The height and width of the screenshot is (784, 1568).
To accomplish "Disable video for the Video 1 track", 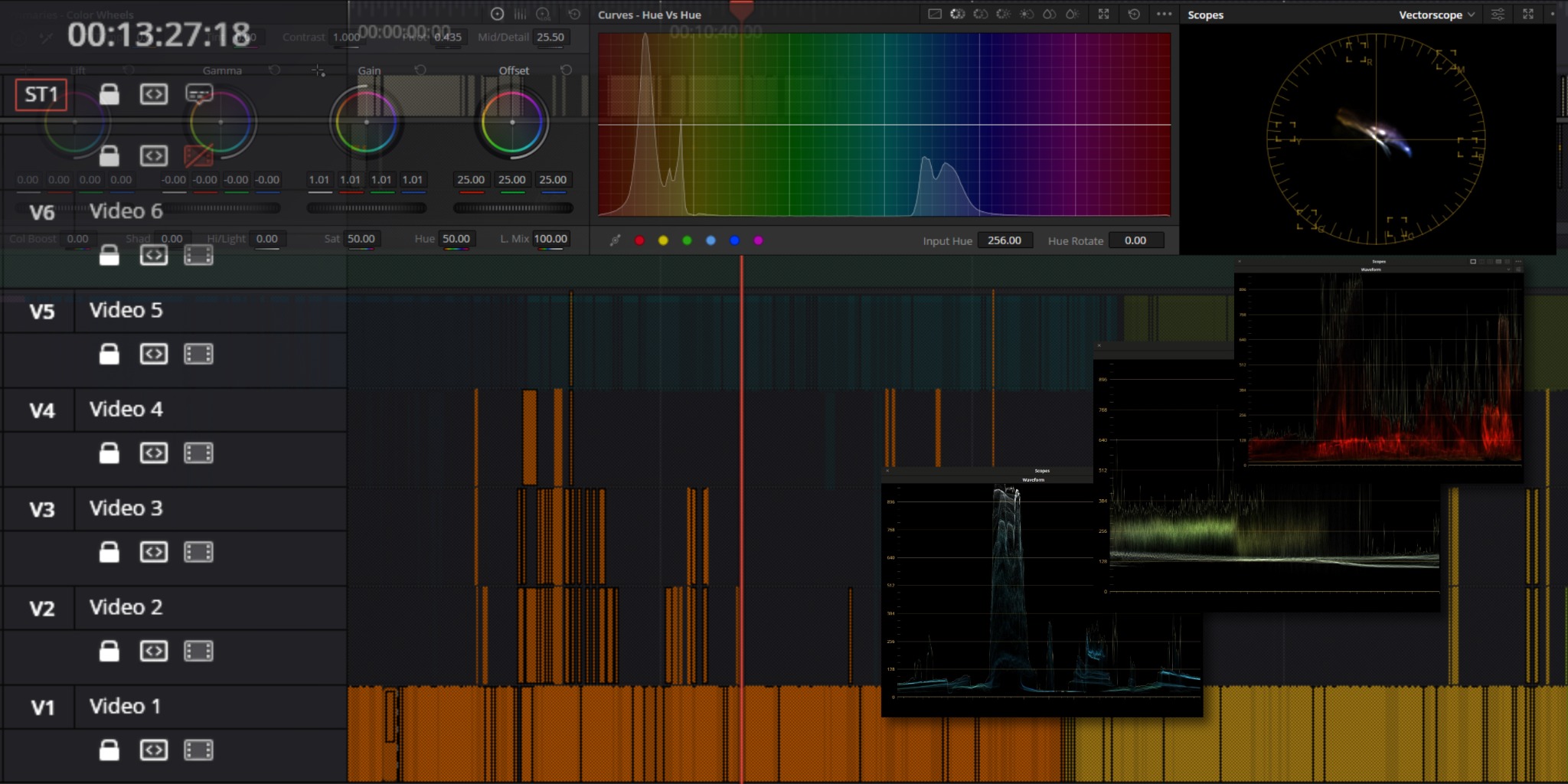I will click(x=198, y=750).
